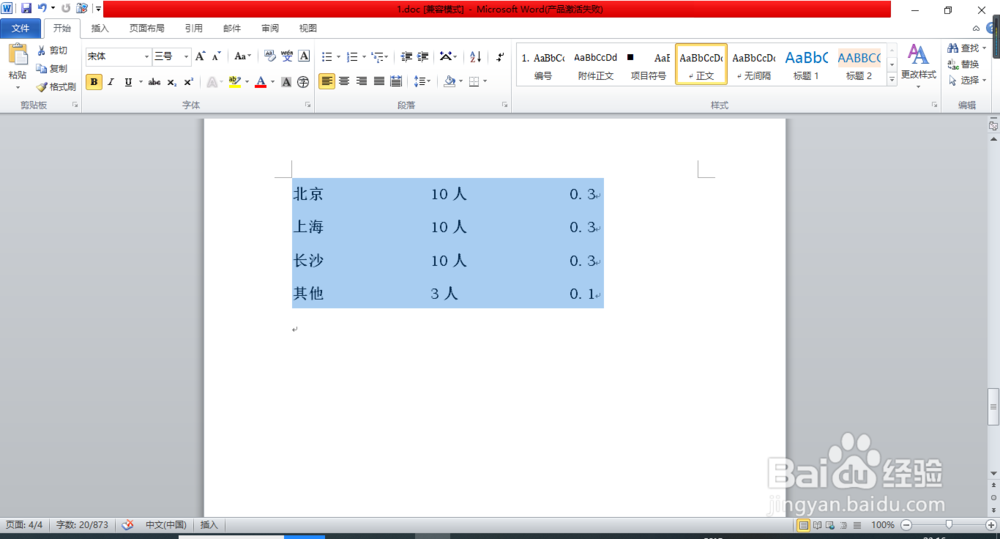Switch to the 审阅 (Review) tab
Image resolution: width=1000 pixels, height=539 pixels.
coord(270,28)
